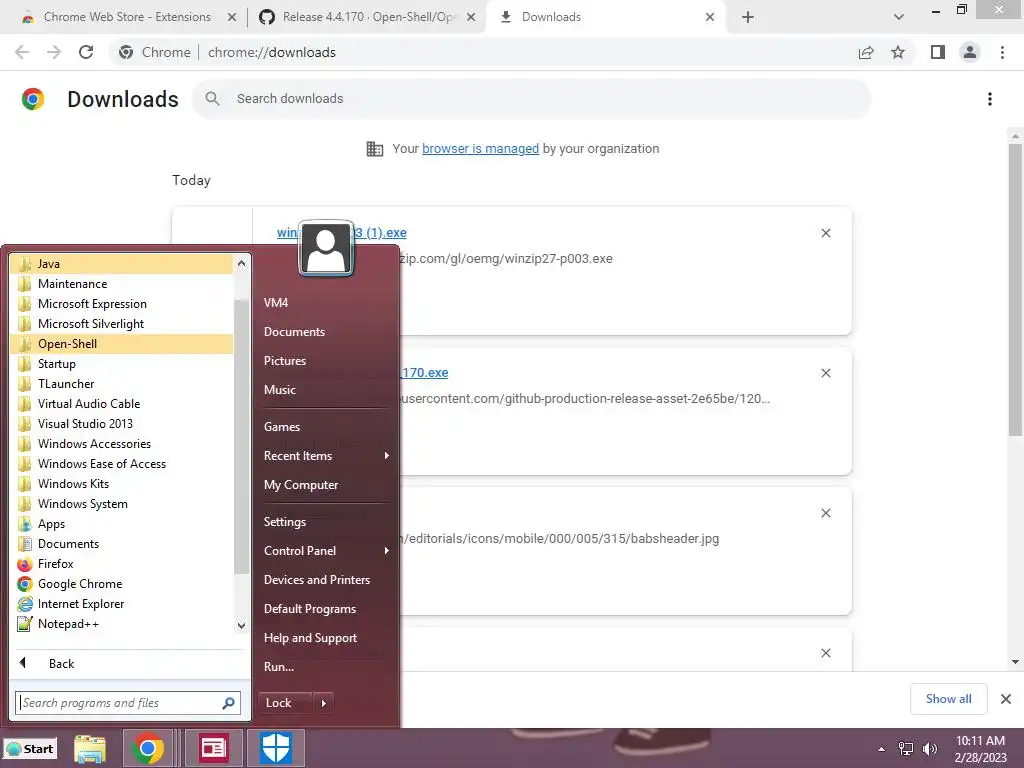Reload the Chrome downloads page
Screen dimensions: 1024x768
[86, 52]
